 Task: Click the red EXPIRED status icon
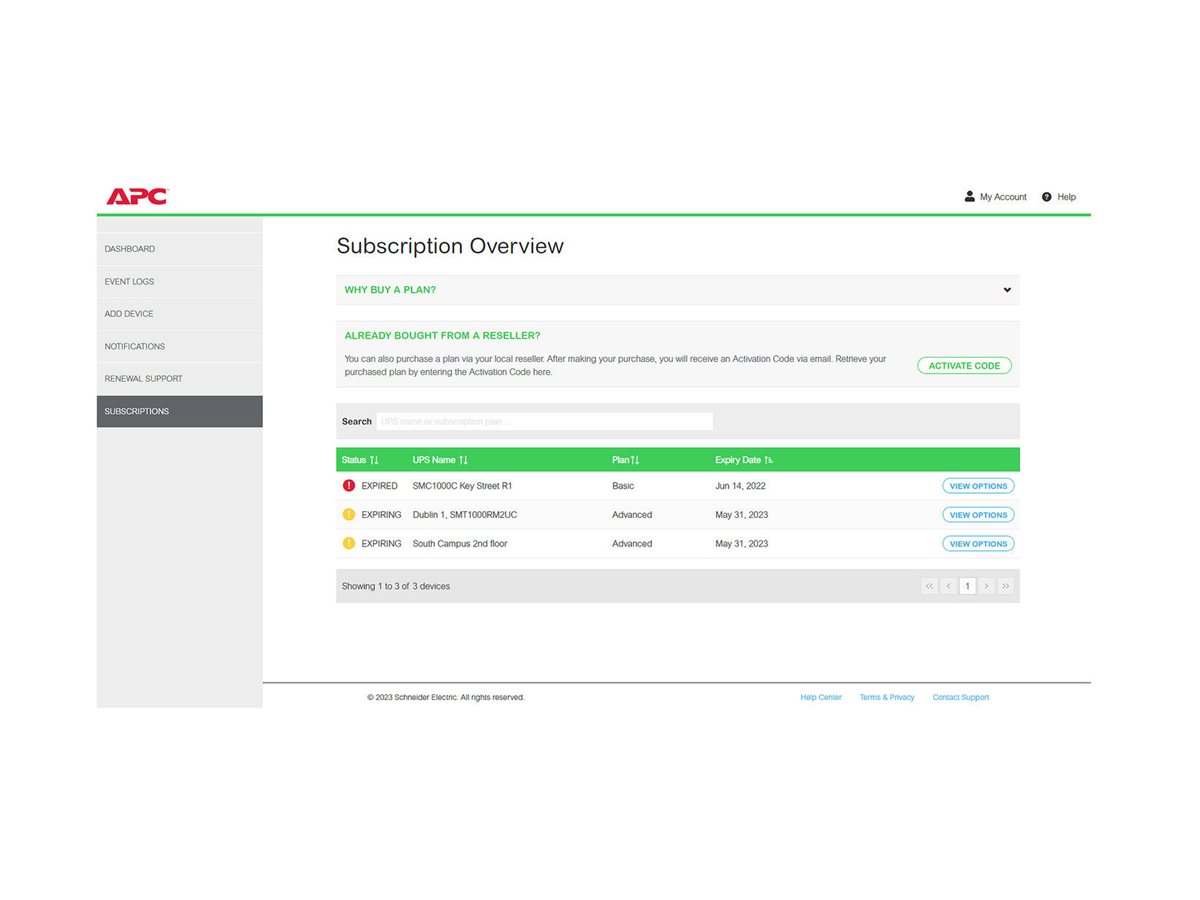(x=349, y=485)
